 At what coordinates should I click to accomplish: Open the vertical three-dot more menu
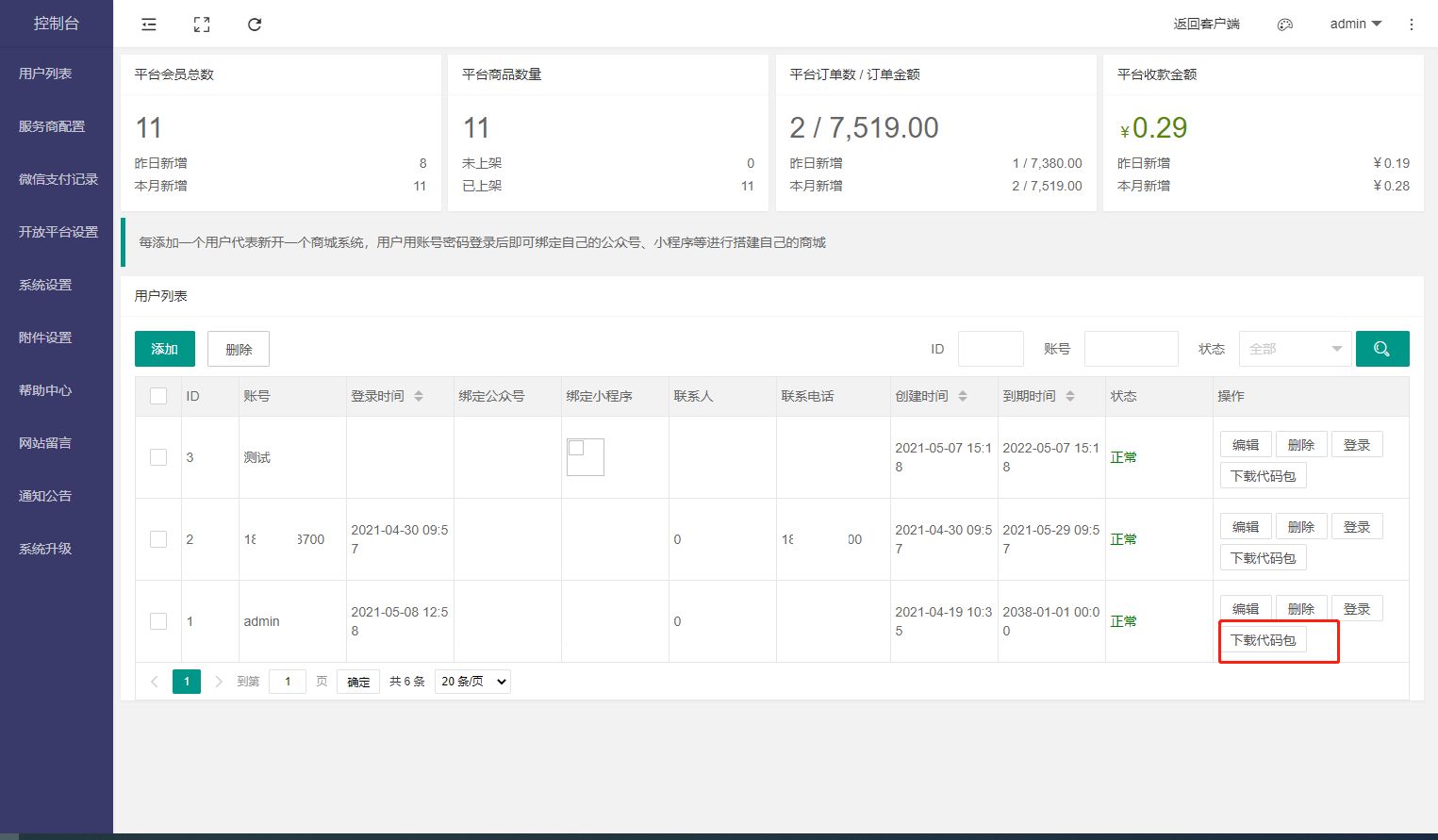pos(1411,25)
